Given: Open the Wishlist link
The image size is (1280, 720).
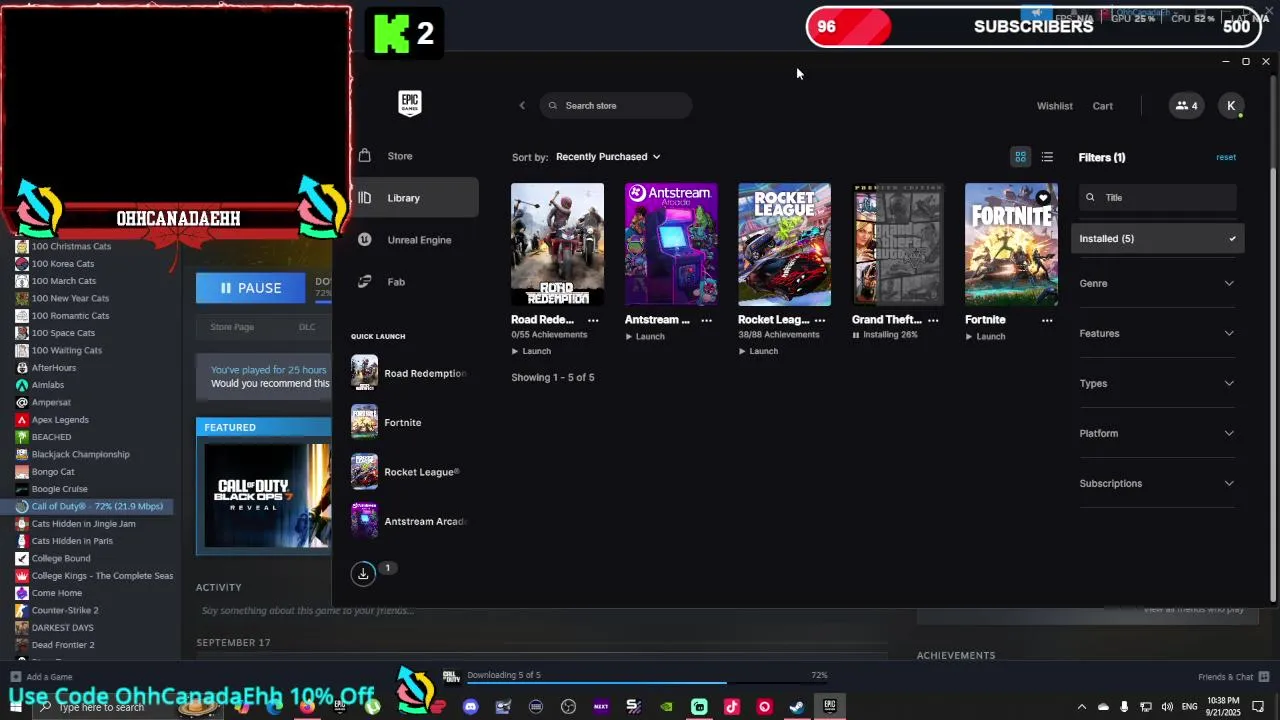Looking at the screenshot, I should click(x=1054, y=106).
